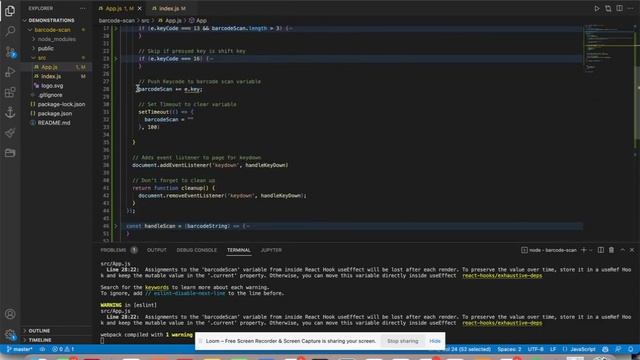Viewport: 640px width, 360px height.
Task: Open Explorer views and more actions ellipsis
Action: point(83,8)
